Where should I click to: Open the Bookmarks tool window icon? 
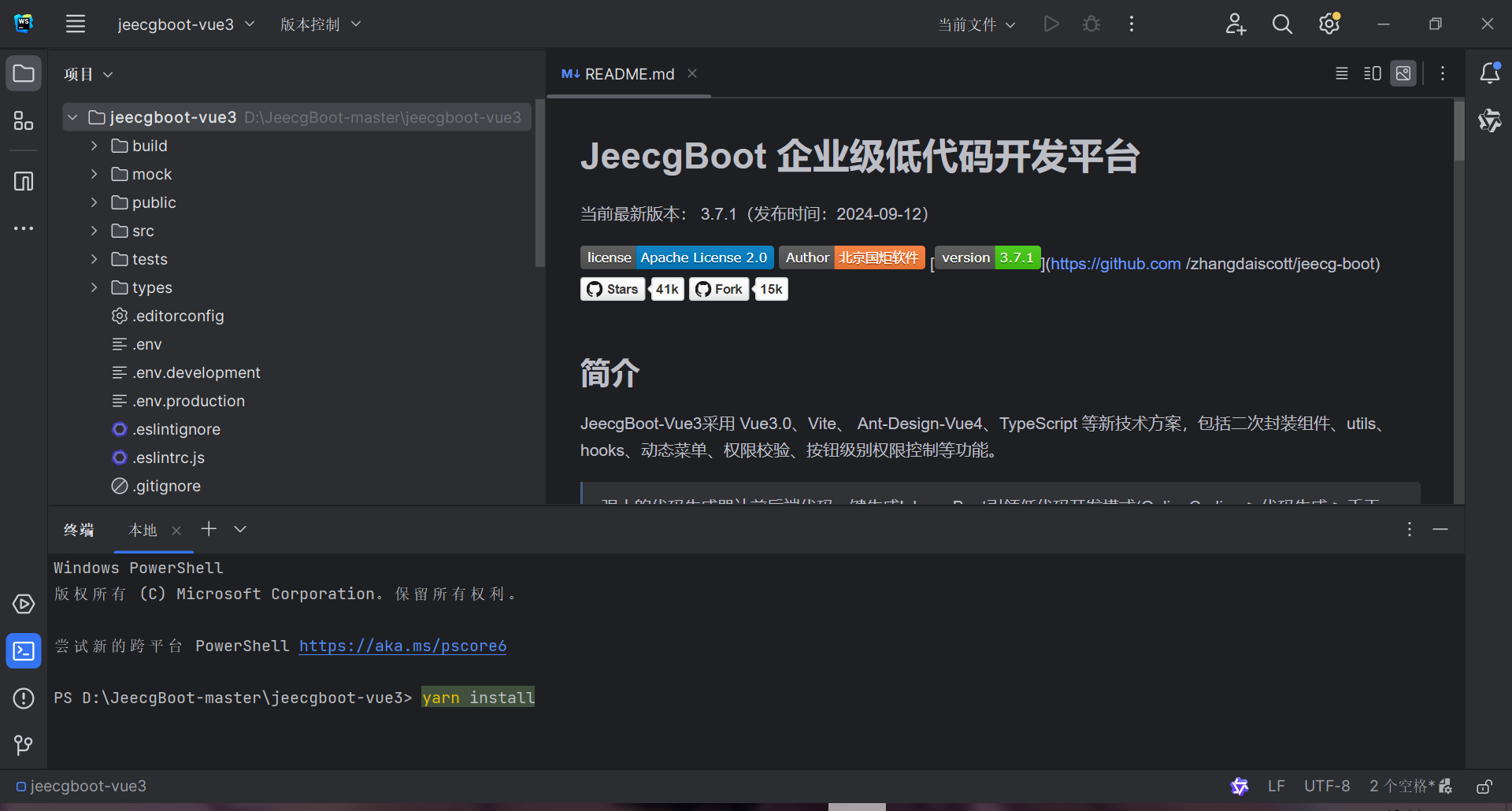(x=24, y=182)
